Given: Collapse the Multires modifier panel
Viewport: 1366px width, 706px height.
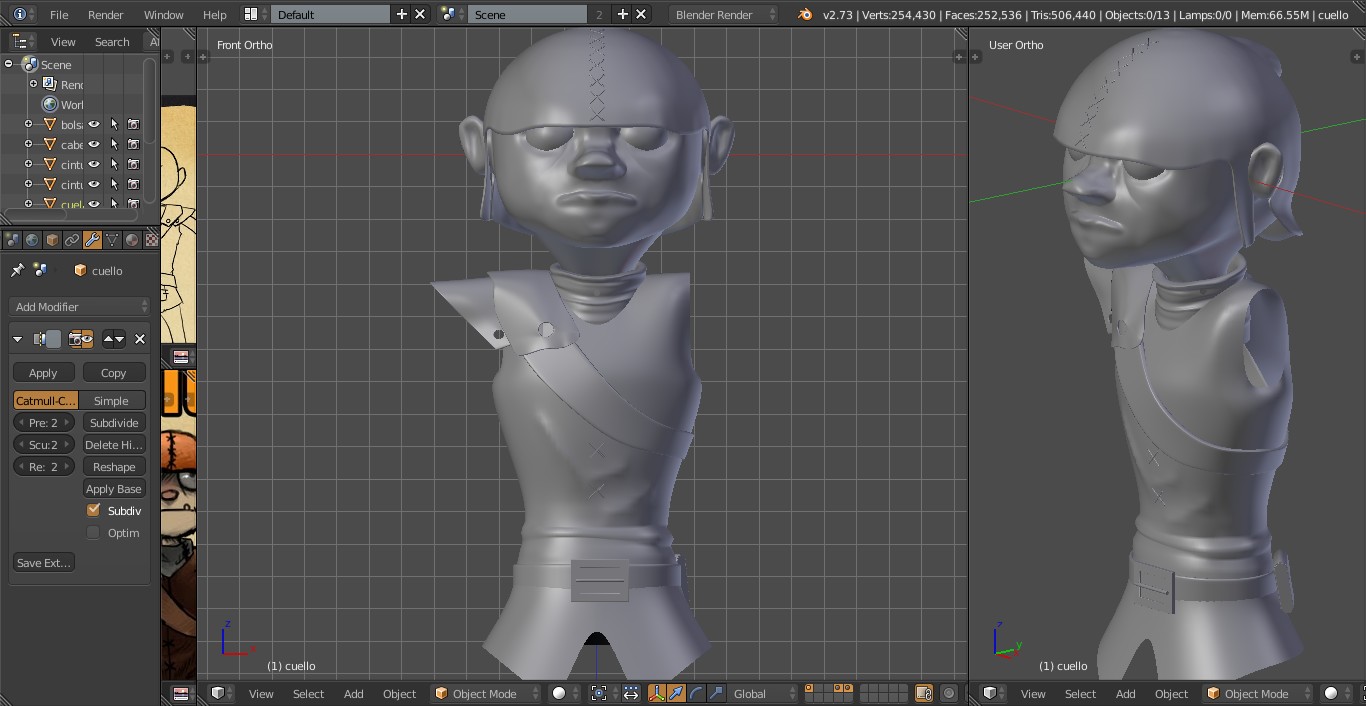Looking at the screenshot, I should [x=18, y=339].
